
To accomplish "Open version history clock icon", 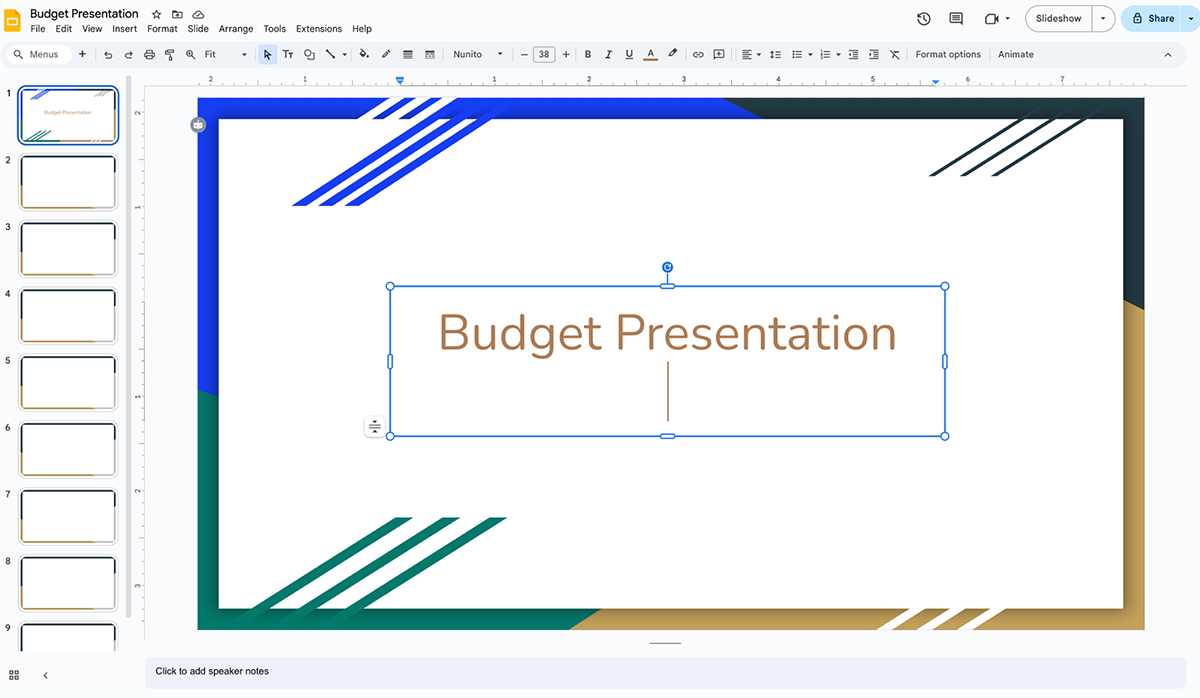I will (x=924, y=19).
